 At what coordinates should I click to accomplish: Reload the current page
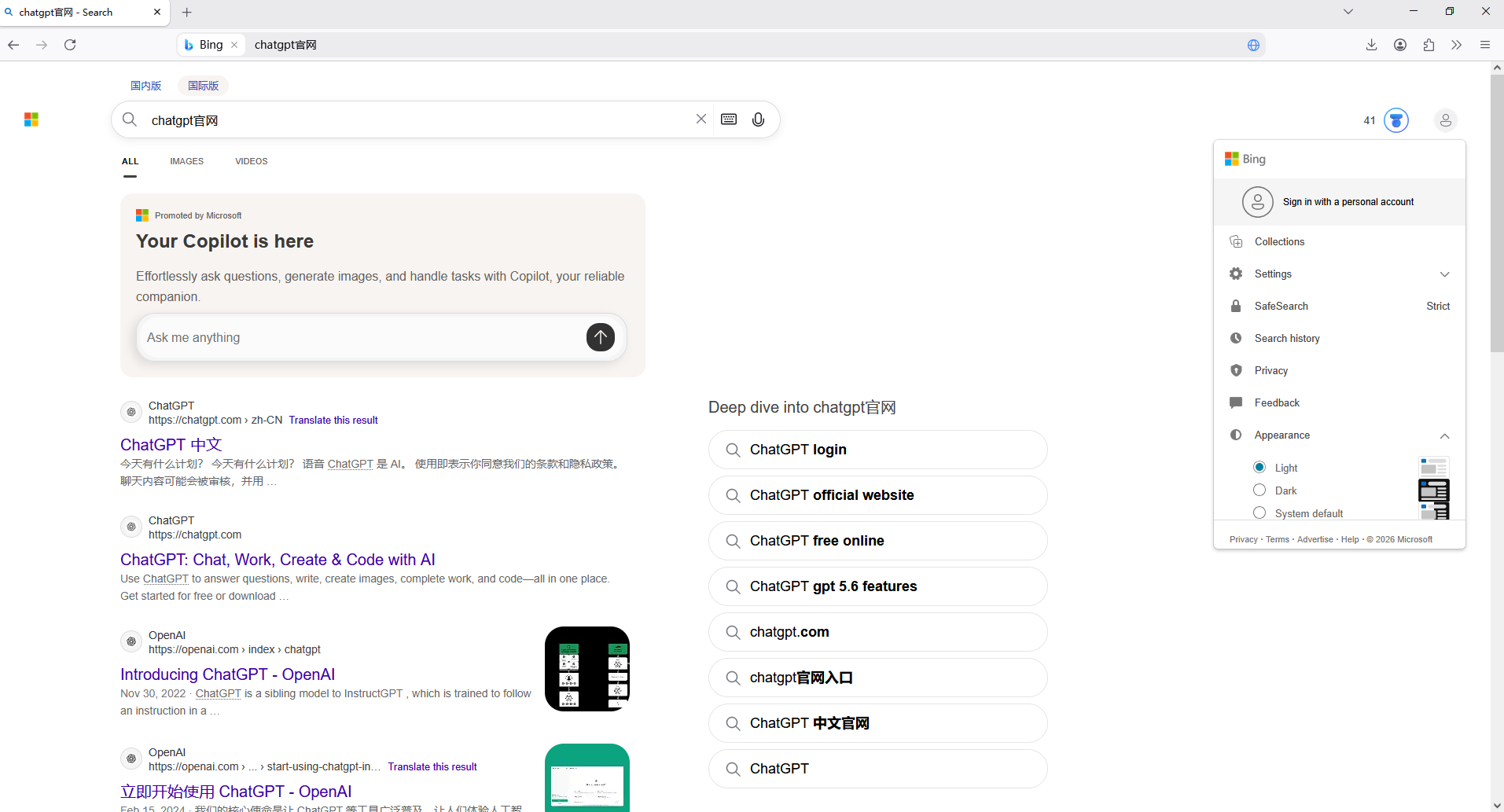70,45
